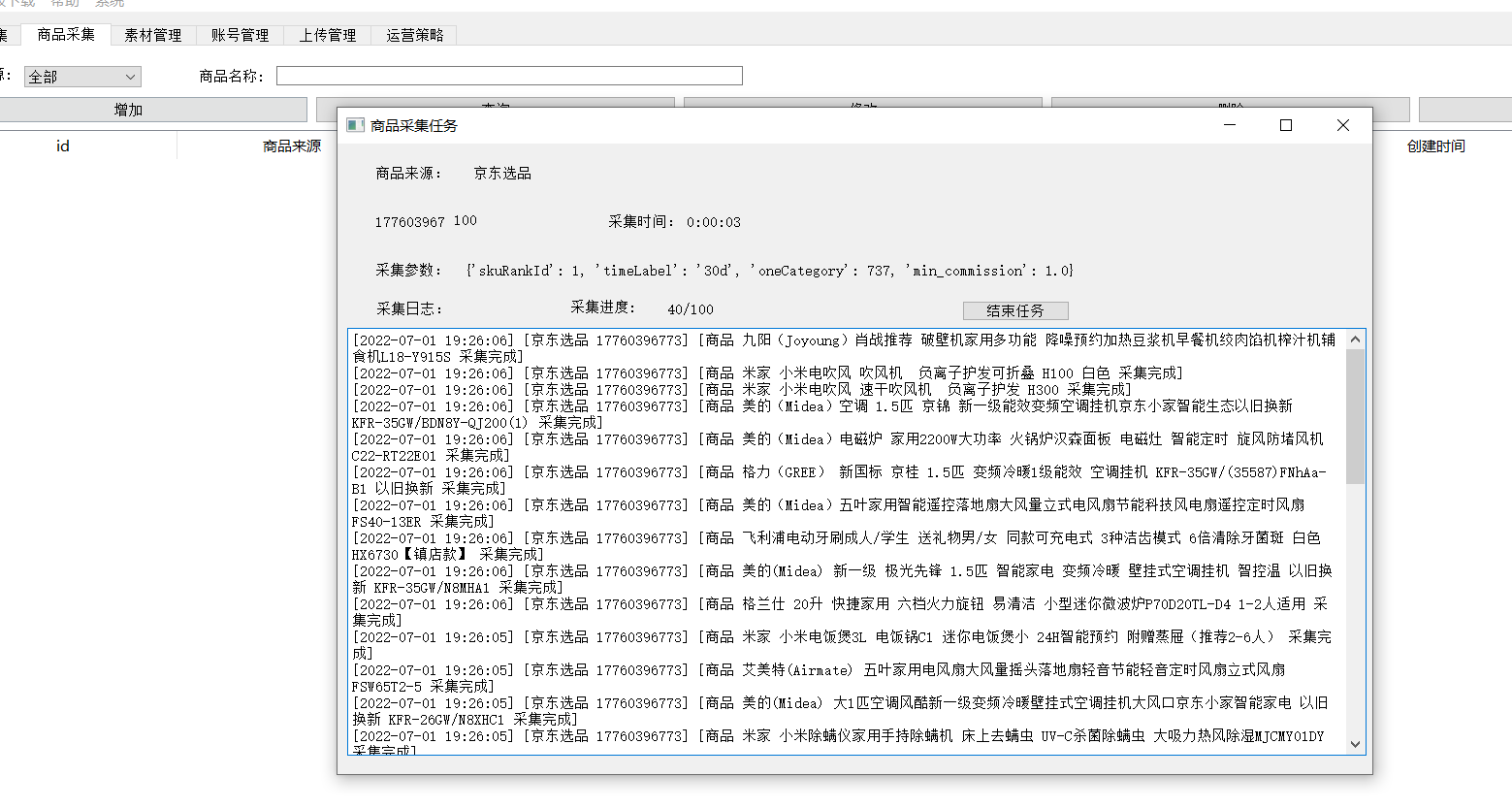1512x809 pixels.
Task: Click the 九阳（Joyoung）log entry
Action: click(844, 348)
